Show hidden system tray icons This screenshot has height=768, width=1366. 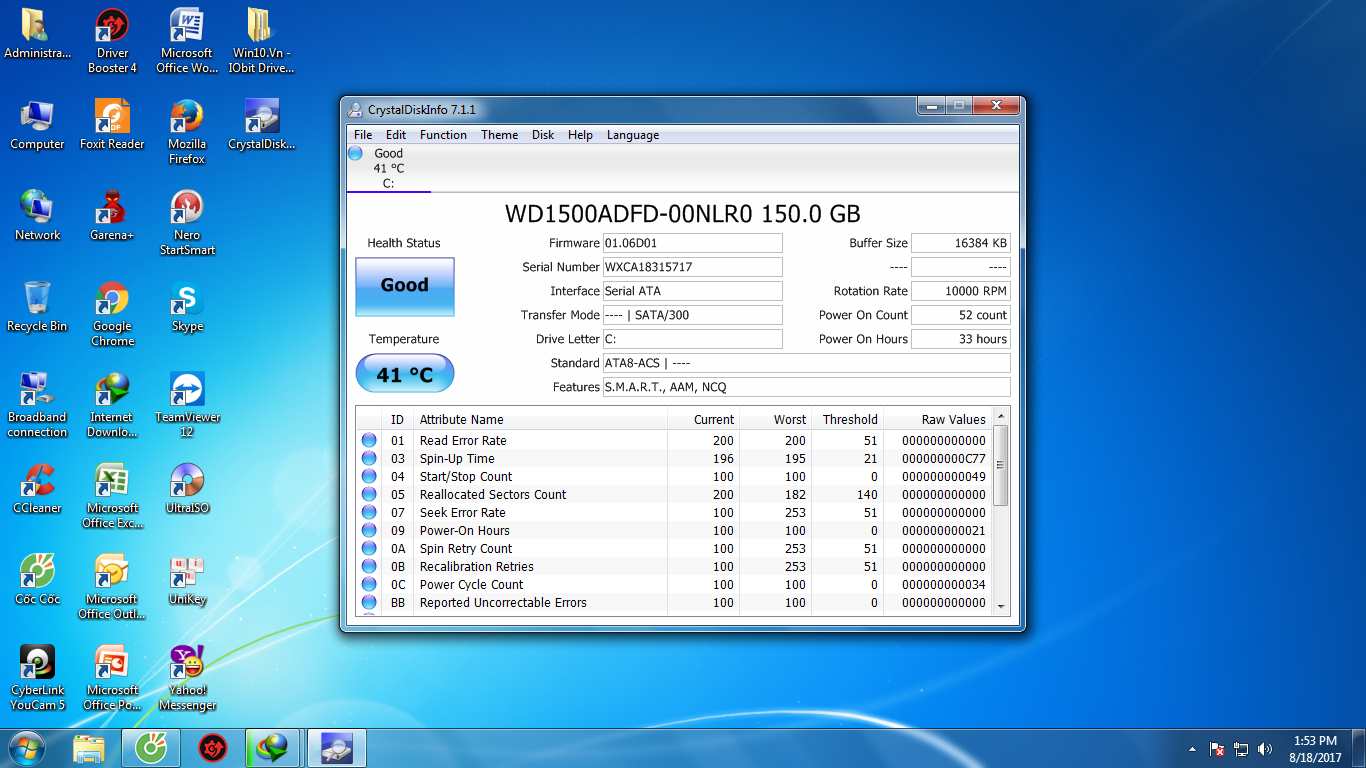[x=1192, y=749]
